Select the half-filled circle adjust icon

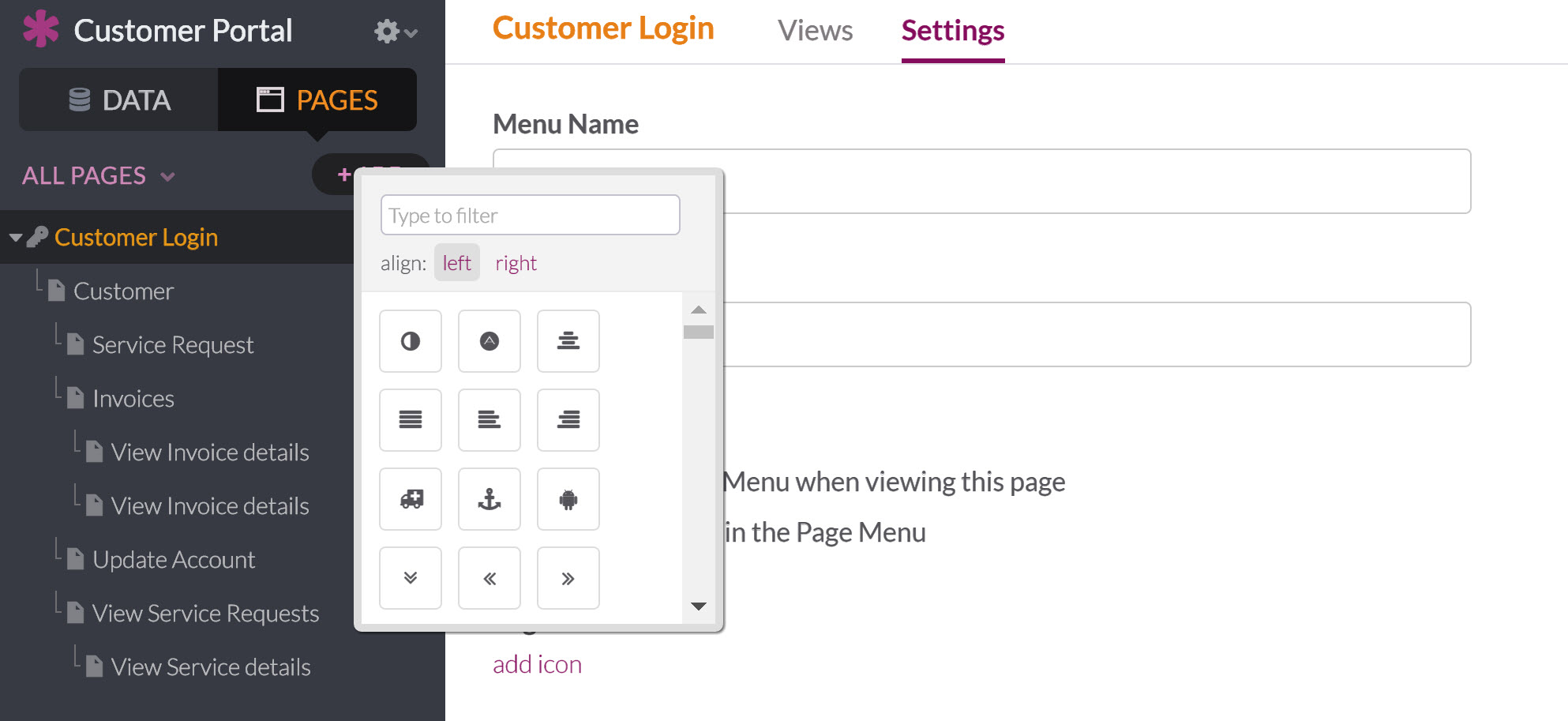point(411,341)
